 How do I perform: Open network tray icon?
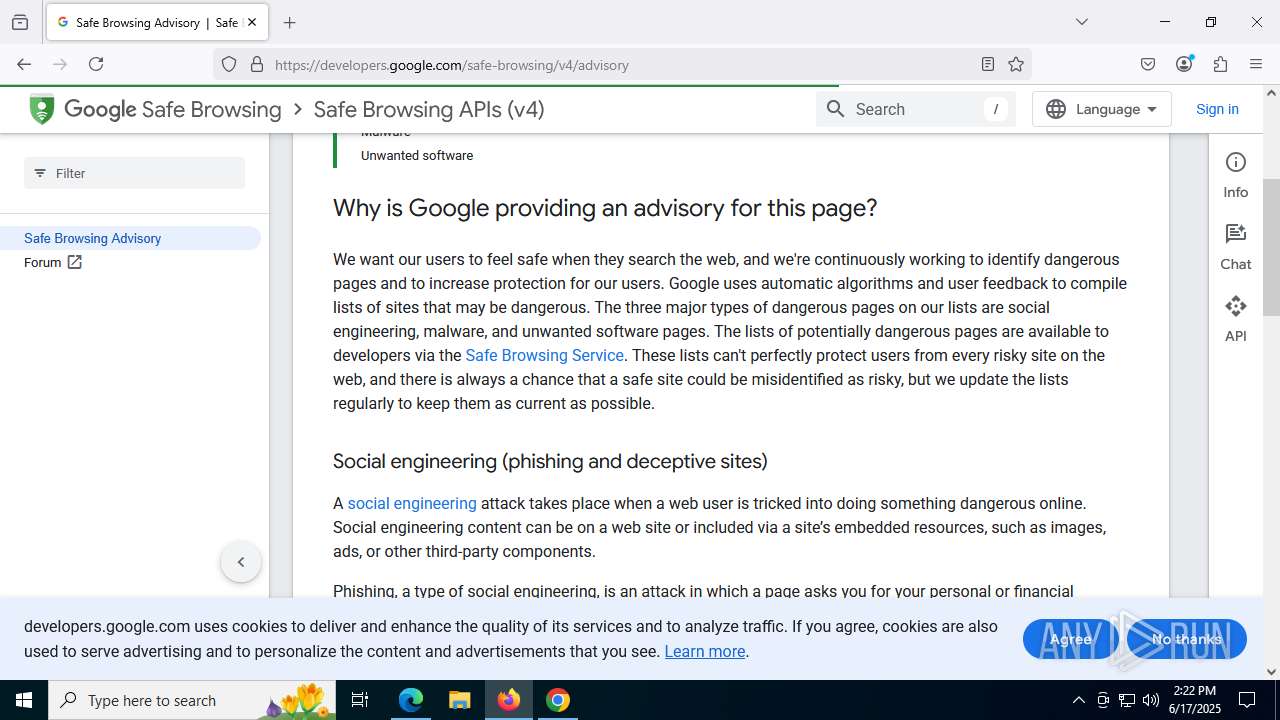[x=1127, y=700]
